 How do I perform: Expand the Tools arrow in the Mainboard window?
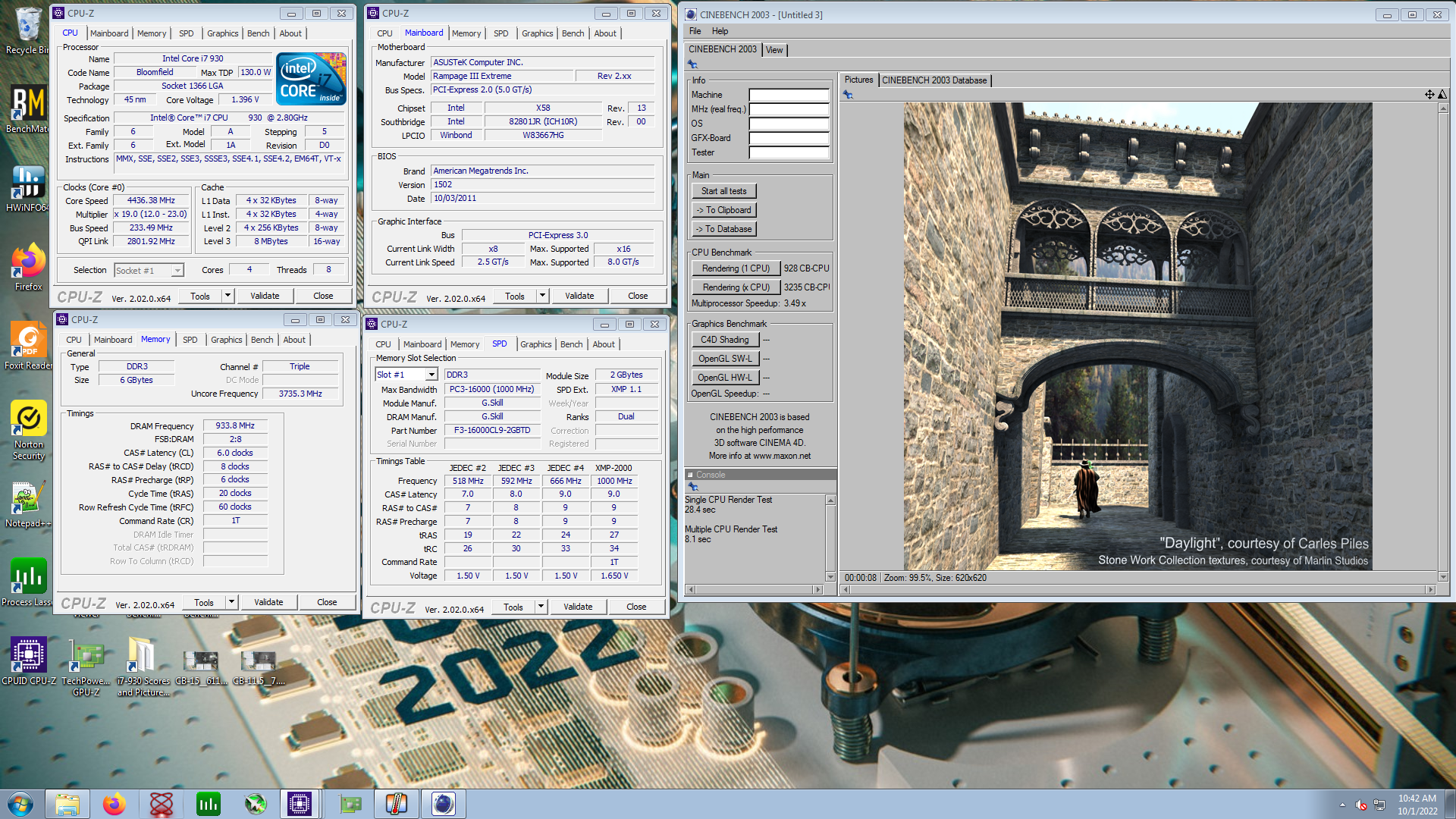[542, 296]
